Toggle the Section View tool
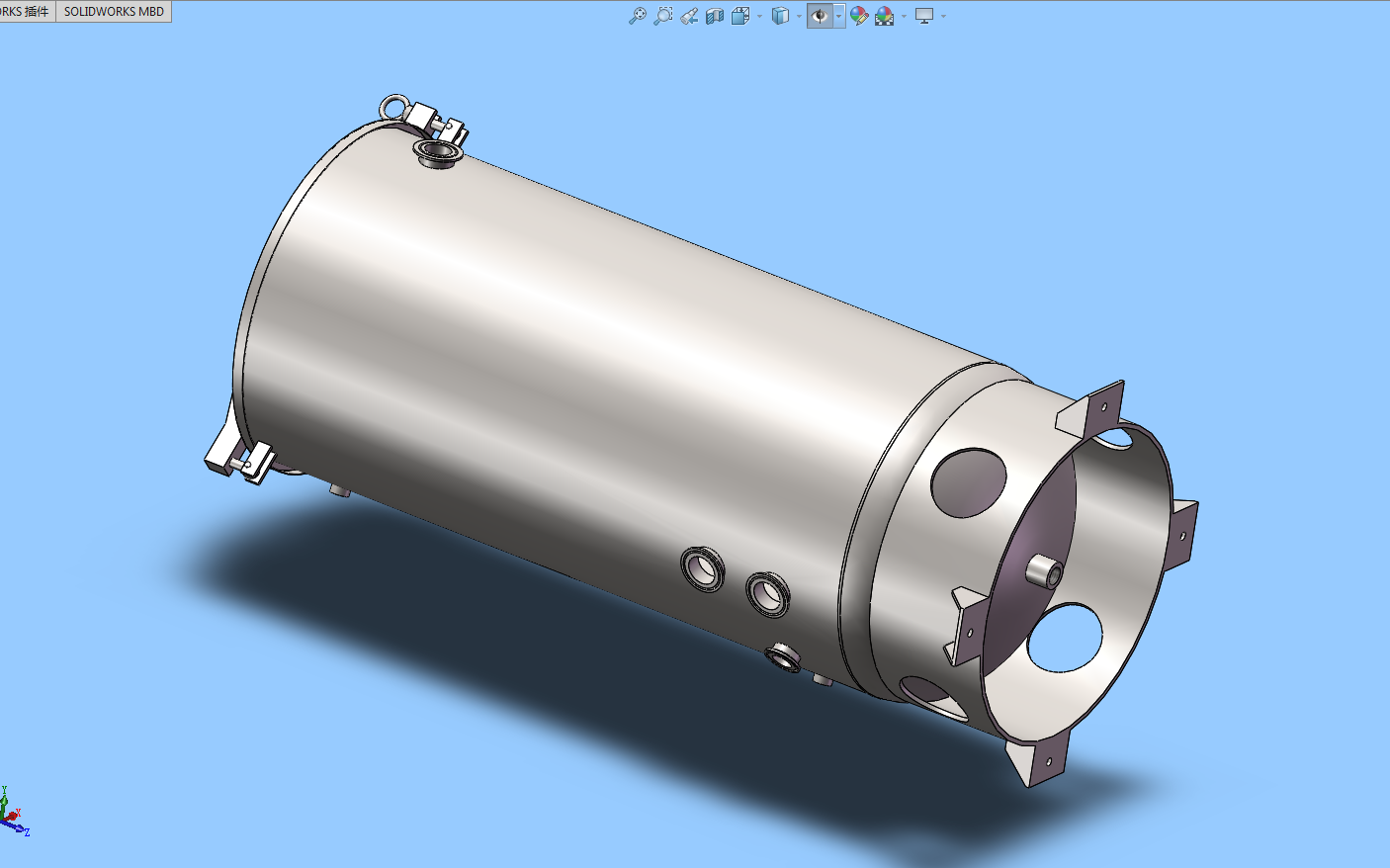The height and width of the screenshot is (868, 1390). [x=715, y=16]
